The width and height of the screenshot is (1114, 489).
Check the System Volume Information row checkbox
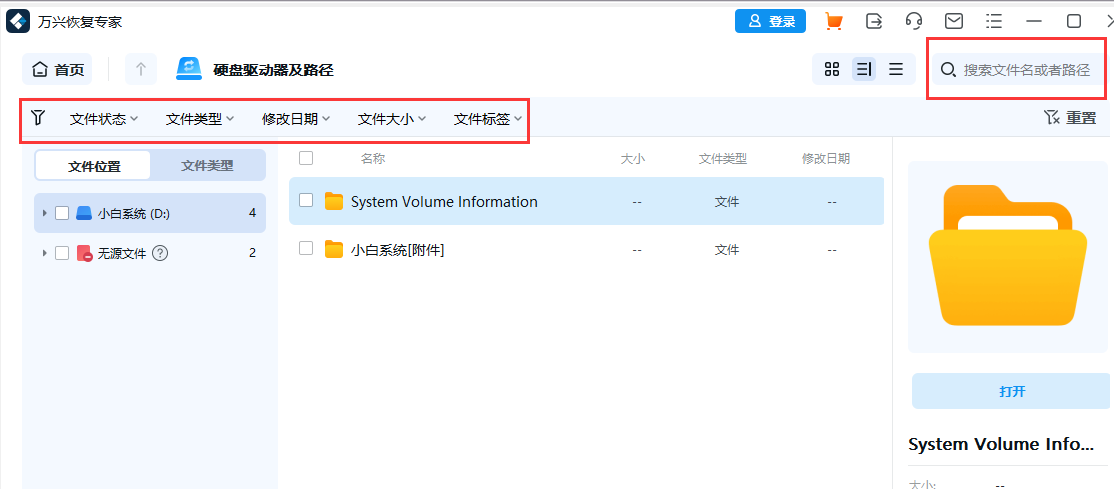tap(306, 200)
